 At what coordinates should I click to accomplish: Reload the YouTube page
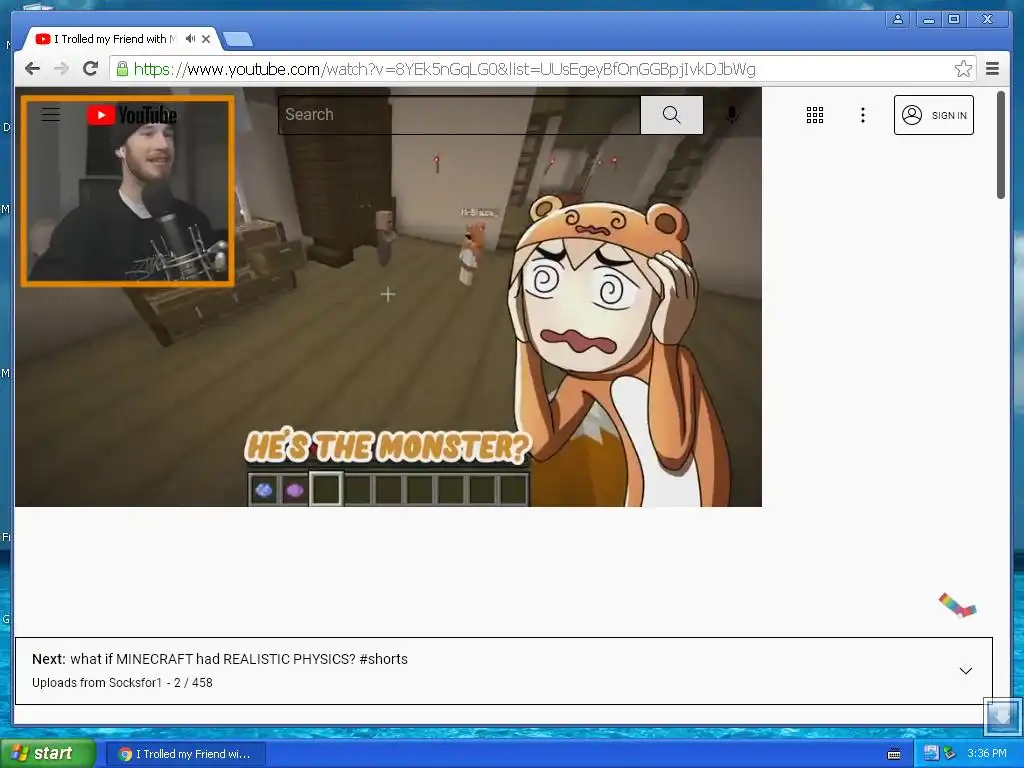(x=91, y=69)
